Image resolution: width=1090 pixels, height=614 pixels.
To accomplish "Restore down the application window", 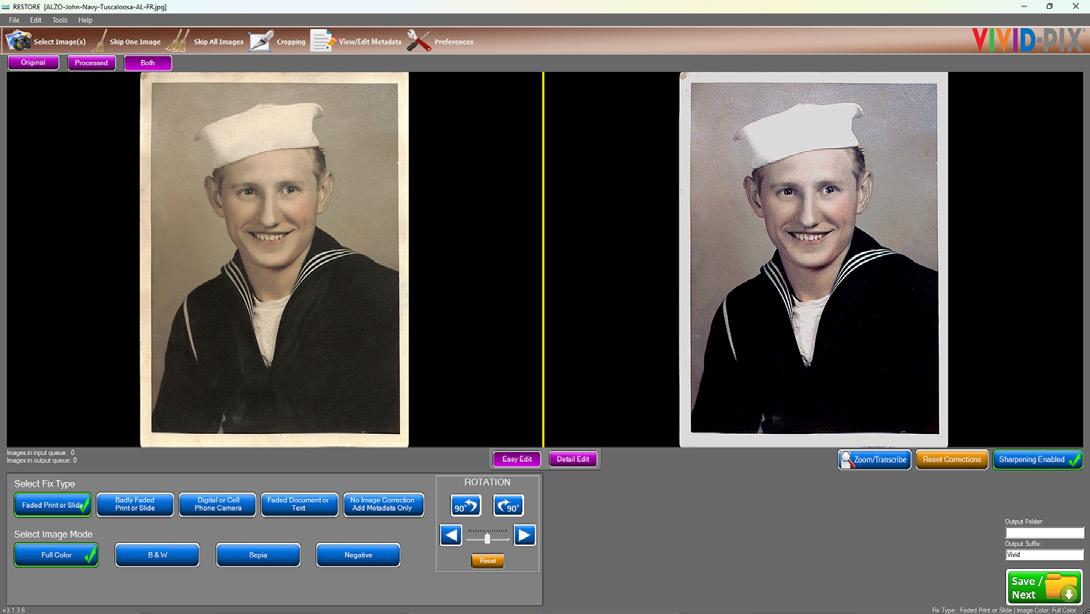I will coord(1049,6).
